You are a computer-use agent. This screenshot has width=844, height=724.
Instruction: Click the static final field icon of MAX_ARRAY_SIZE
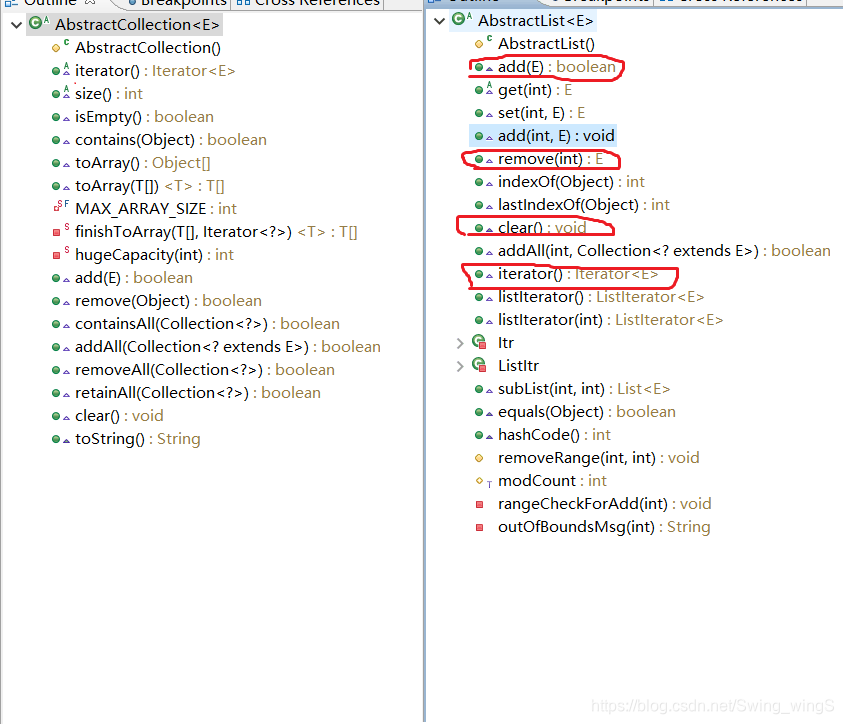click(x=60, y=207)
